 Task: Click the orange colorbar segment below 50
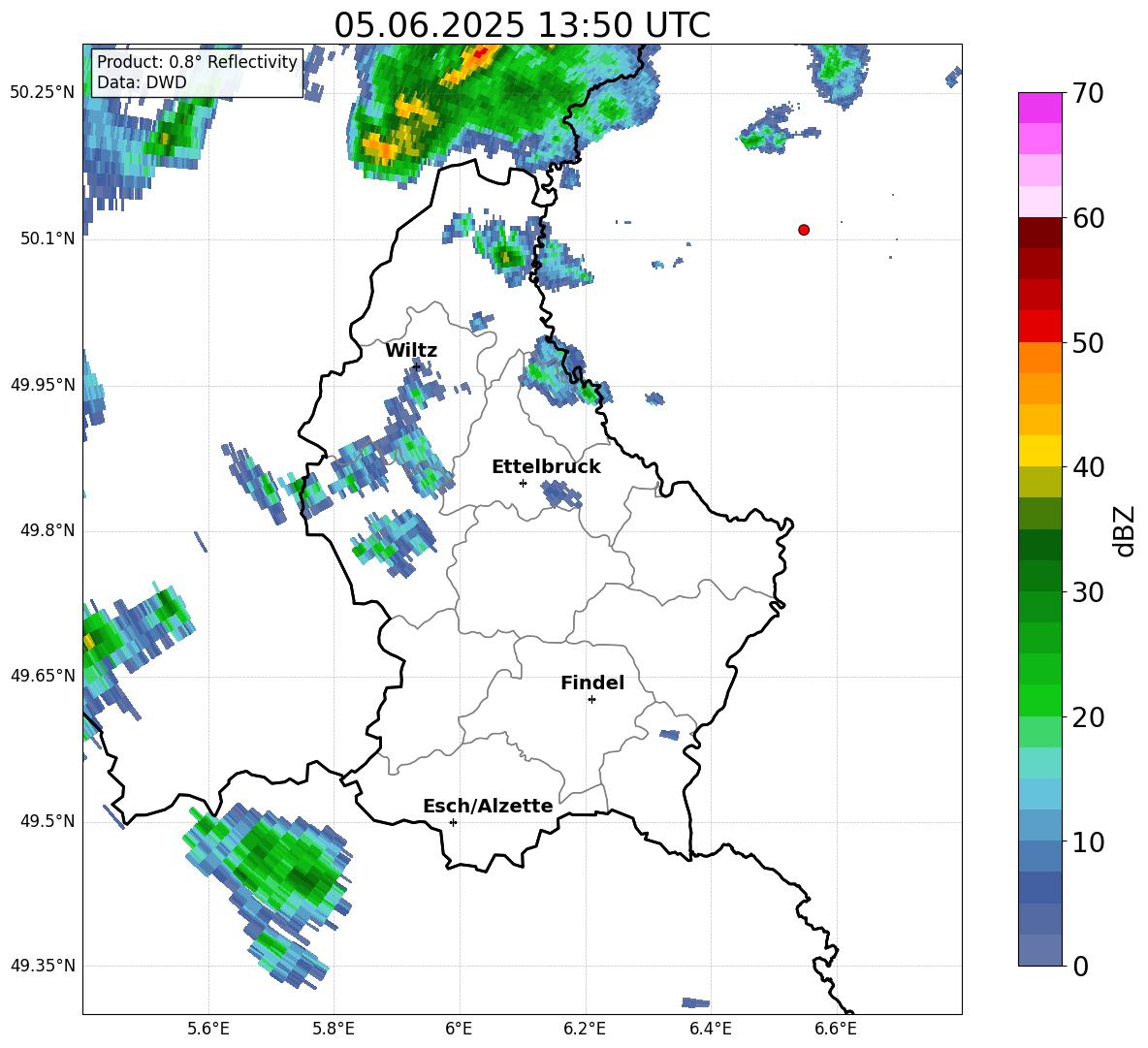coord(1039,358)
